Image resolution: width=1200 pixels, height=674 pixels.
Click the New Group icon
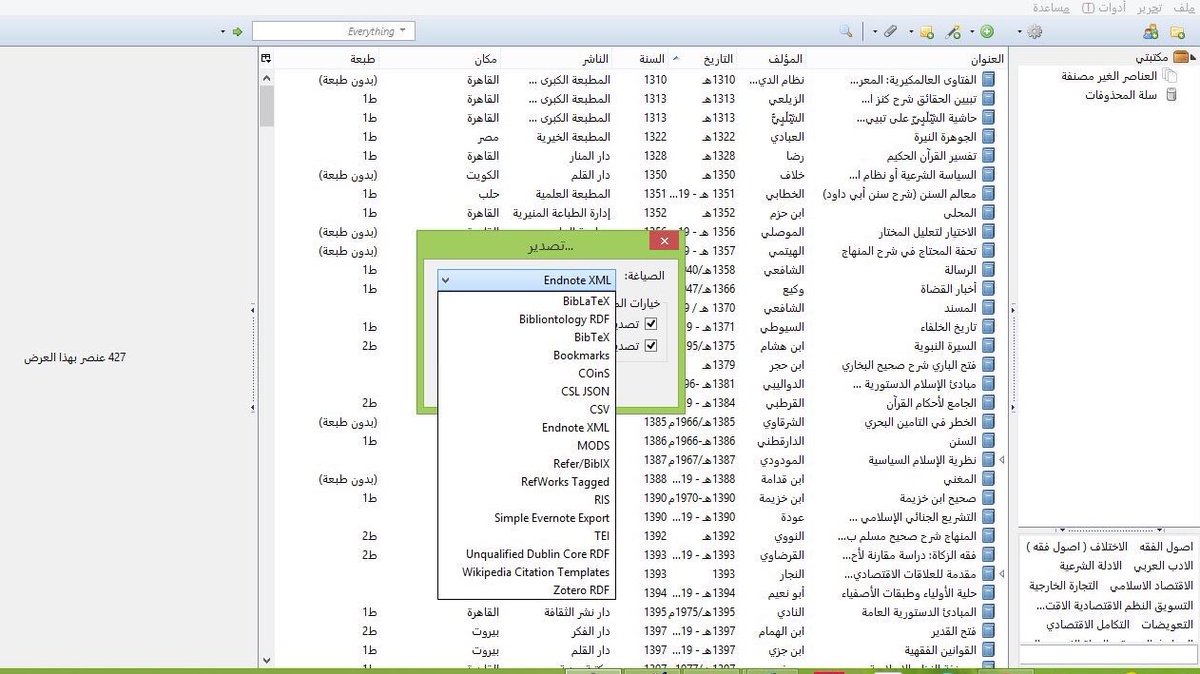click(x=1151, y=31)
